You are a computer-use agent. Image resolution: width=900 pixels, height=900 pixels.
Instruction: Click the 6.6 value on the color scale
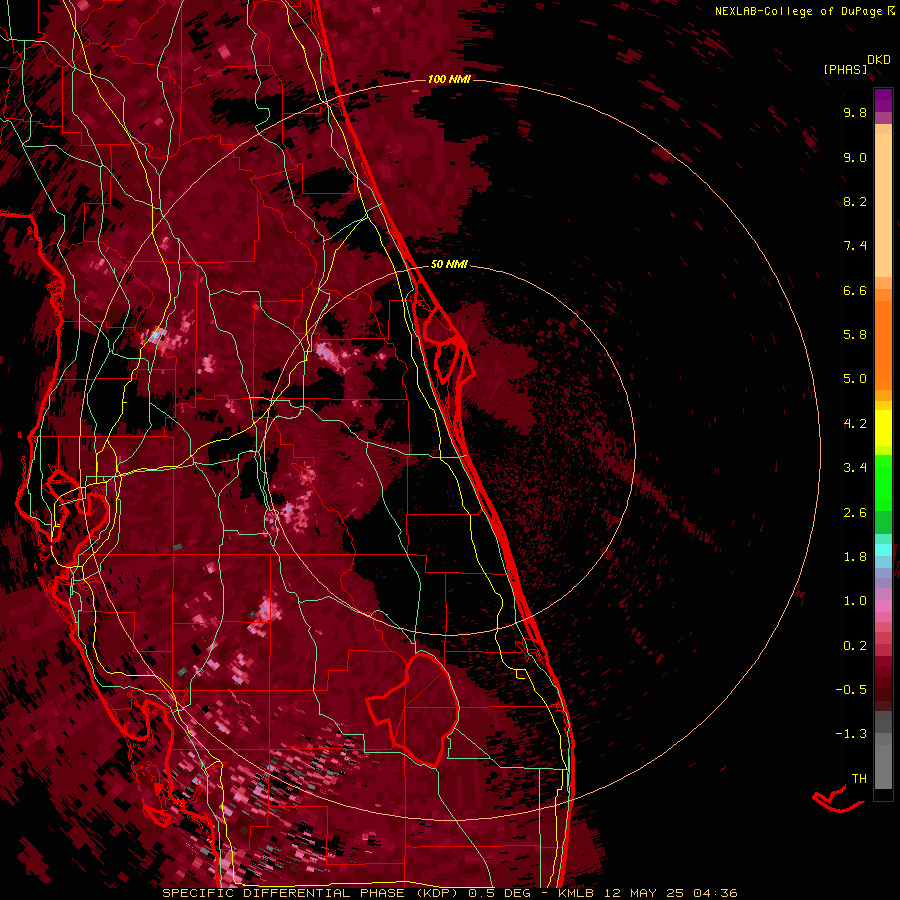[x=855, y=290]
